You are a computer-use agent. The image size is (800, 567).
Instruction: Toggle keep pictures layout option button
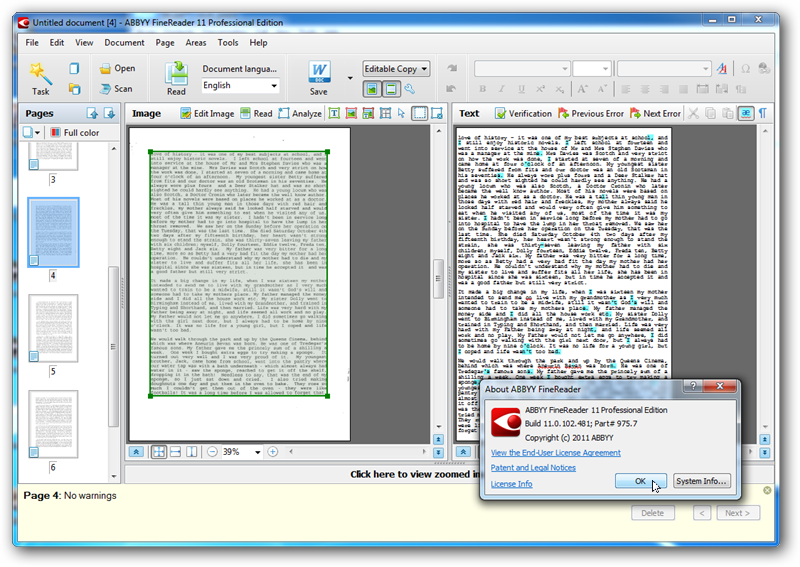(x=372, y=89)
